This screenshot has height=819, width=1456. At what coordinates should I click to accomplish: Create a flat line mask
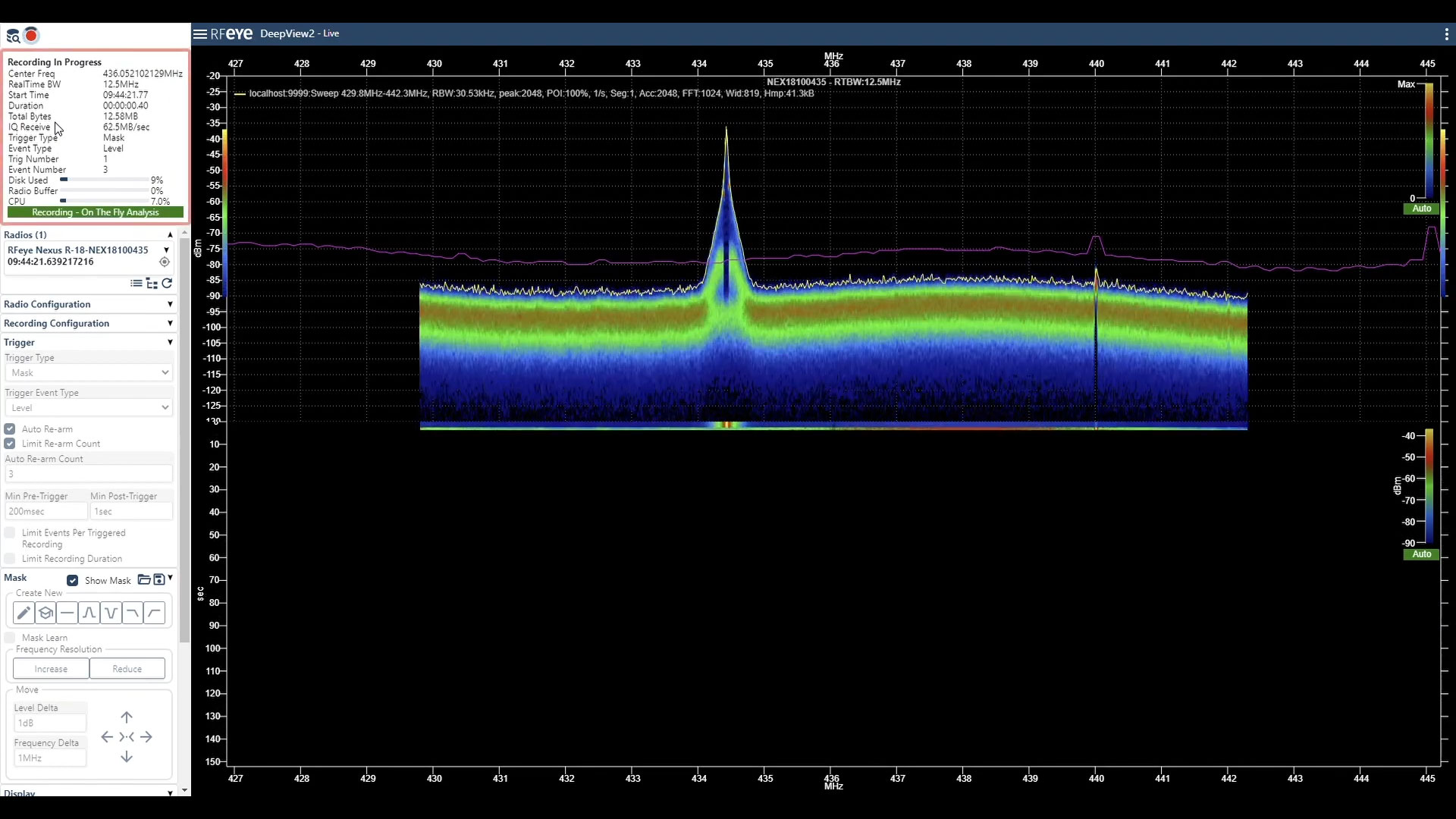(x=67, y=613)
